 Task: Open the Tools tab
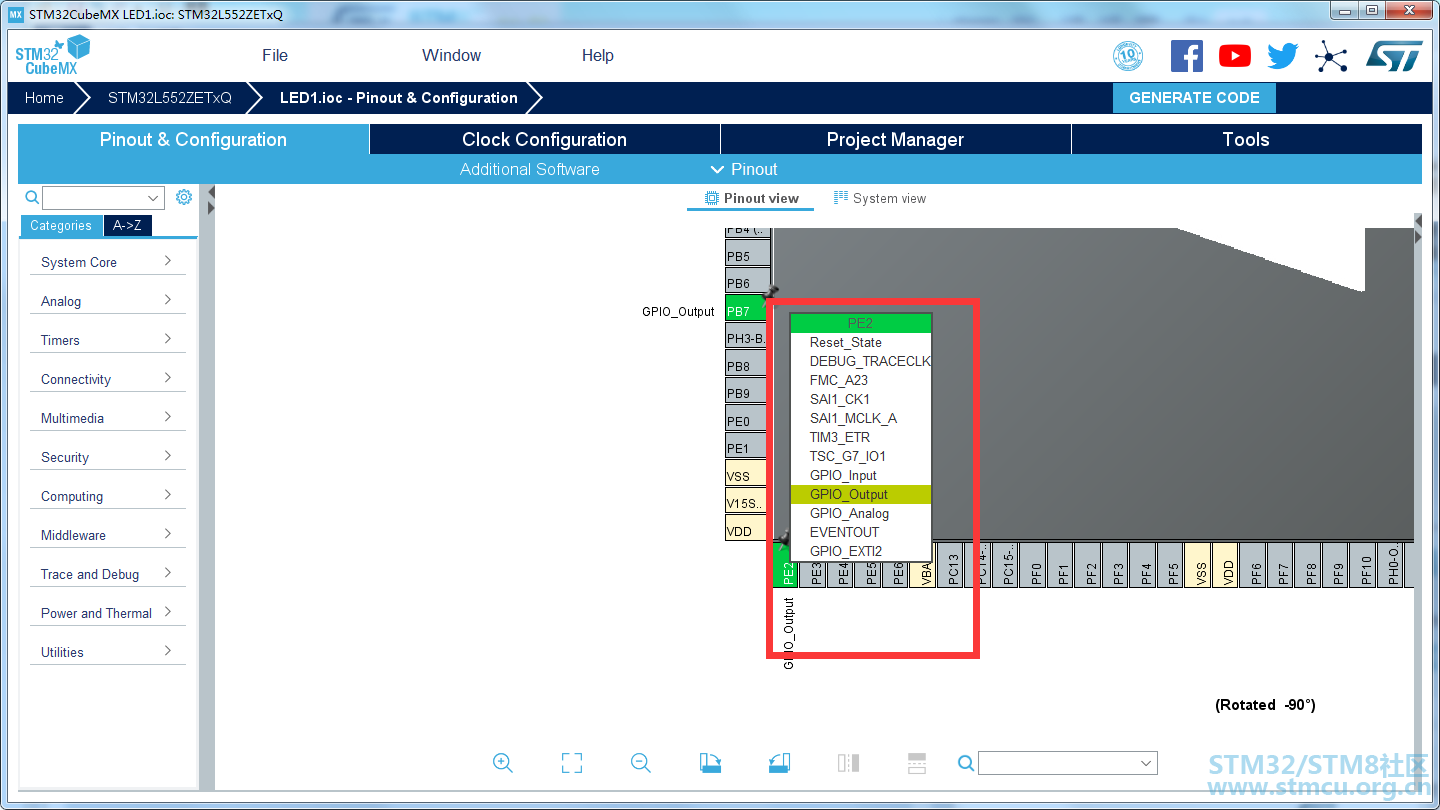click(1246, 139)
